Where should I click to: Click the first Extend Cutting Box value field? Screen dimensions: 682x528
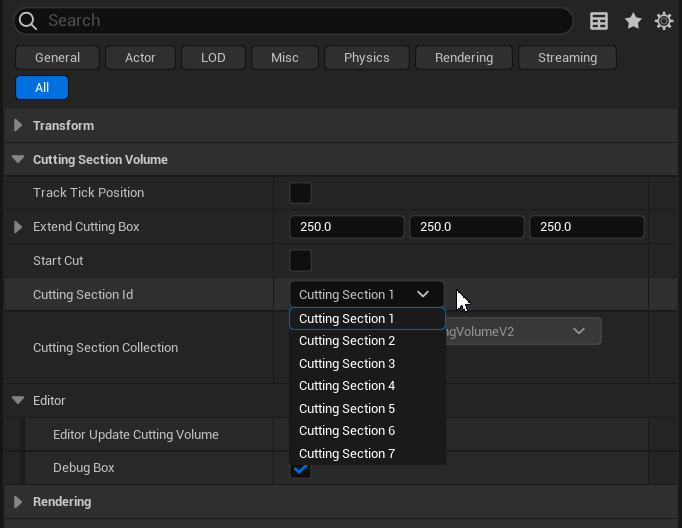[346, 227]
